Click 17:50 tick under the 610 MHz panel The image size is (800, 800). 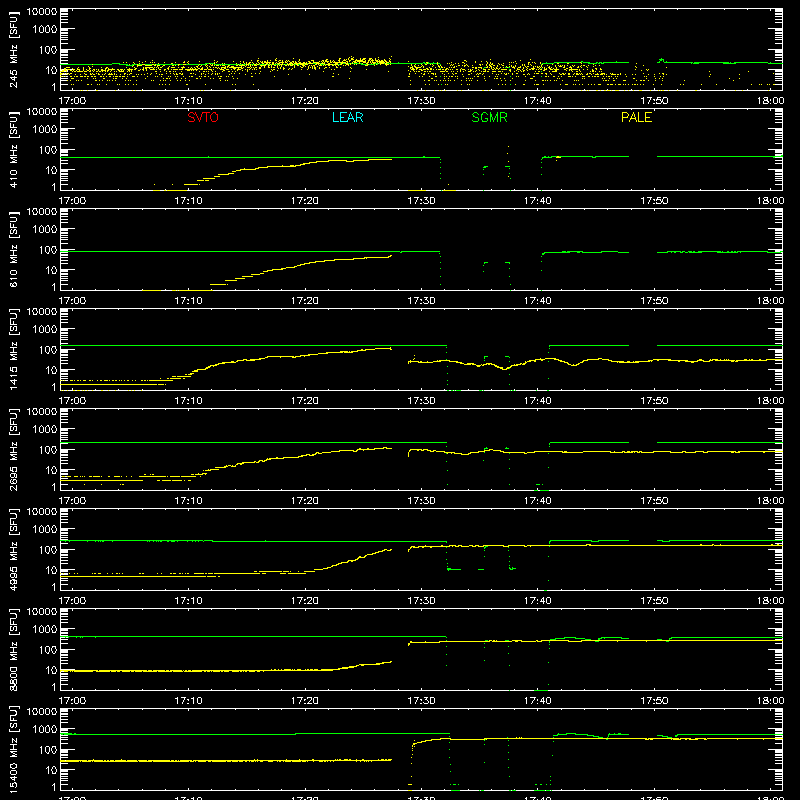[654, 301]
